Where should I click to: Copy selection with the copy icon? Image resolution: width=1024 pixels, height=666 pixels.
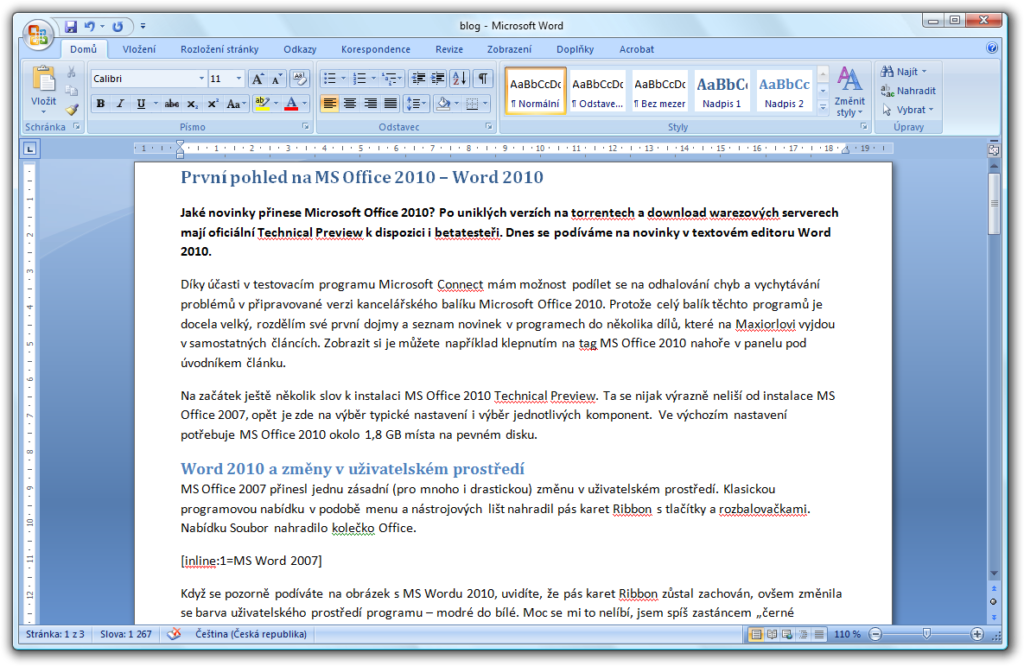pyautogui.click(x=72, y=91)
